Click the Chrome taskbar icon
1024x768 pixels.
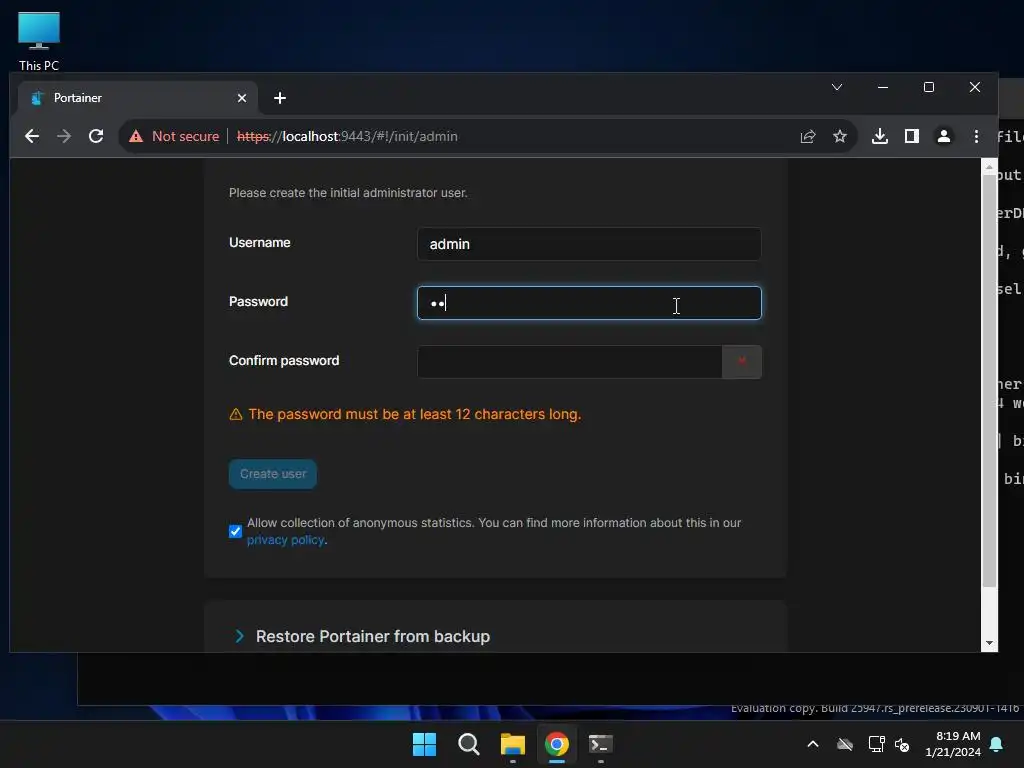(557, 744)
